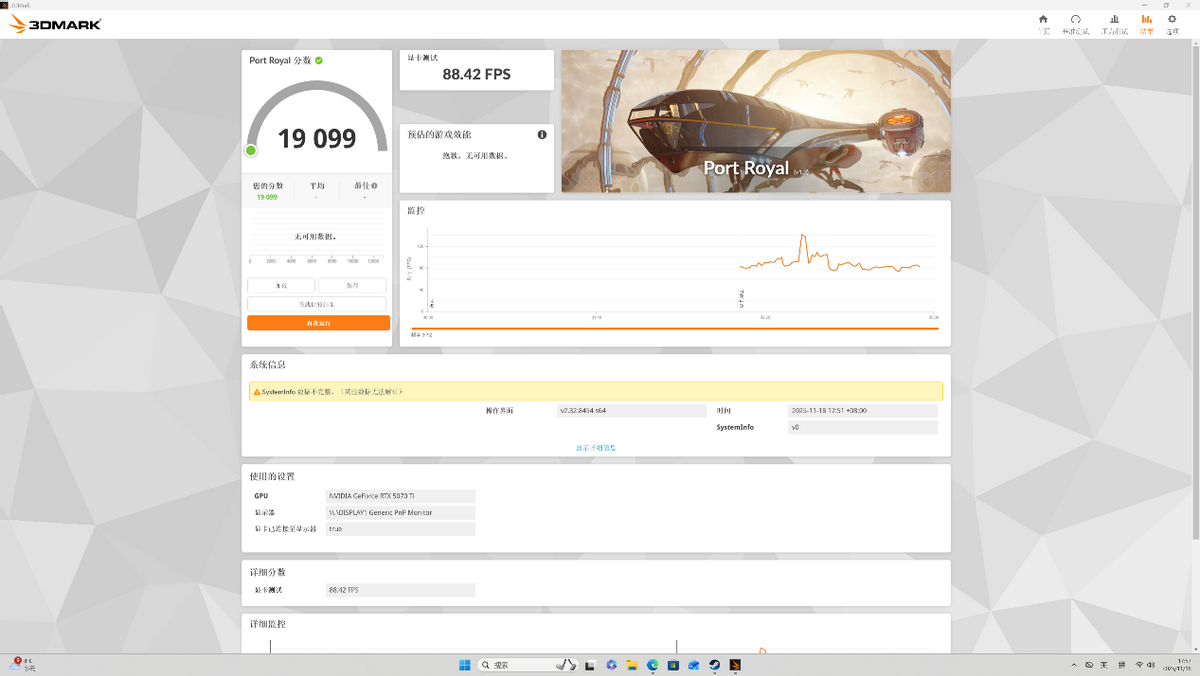1200x676 pixels.
Task: Click the 19 099 score value
Action: [317, 138]
